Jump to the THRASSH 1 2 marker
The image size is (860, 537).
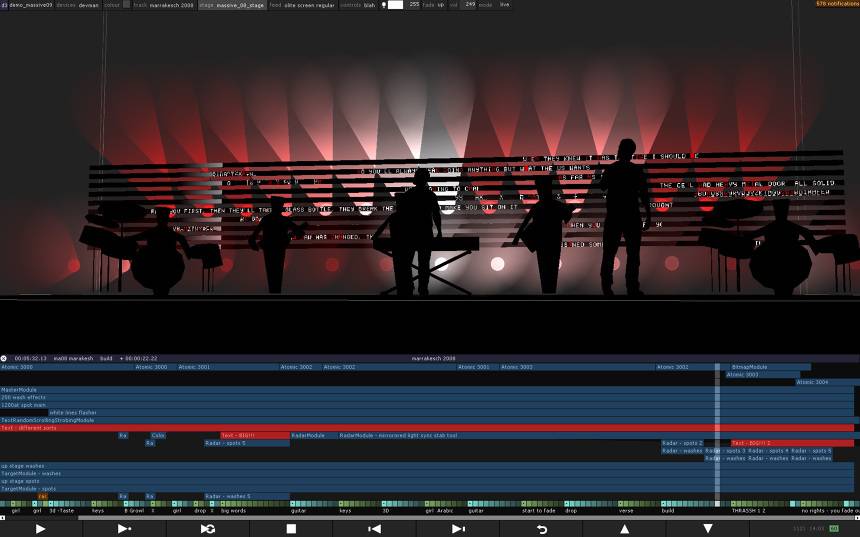pyautogui.click(x=748, y=511)
